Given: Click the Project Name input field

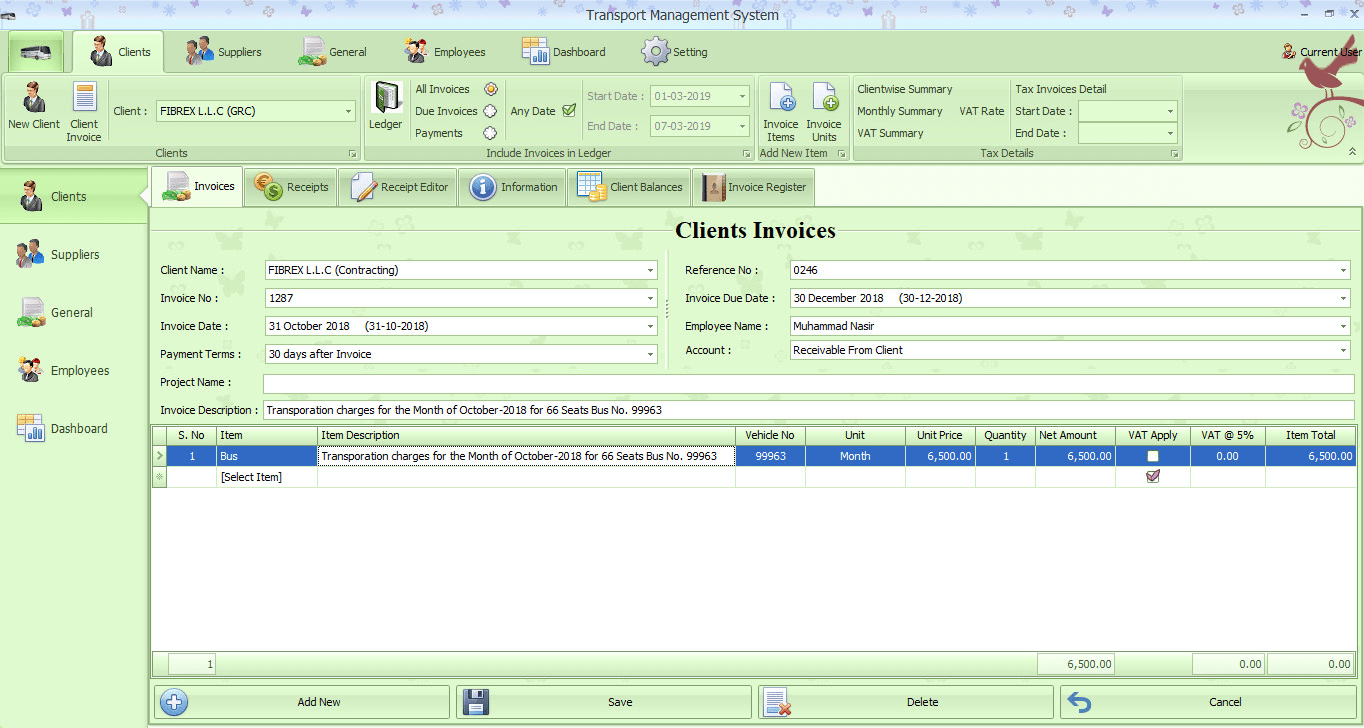Looking at the screenshot, I should pos(808,384).
